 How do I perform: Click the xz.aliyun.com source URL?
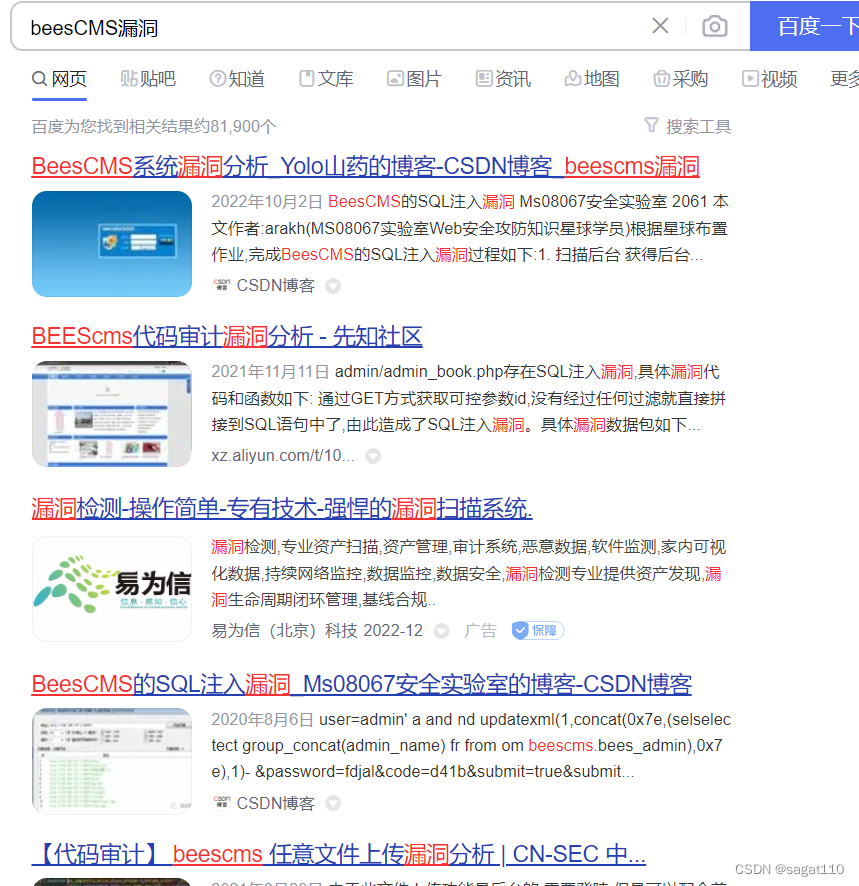(283, 455)
